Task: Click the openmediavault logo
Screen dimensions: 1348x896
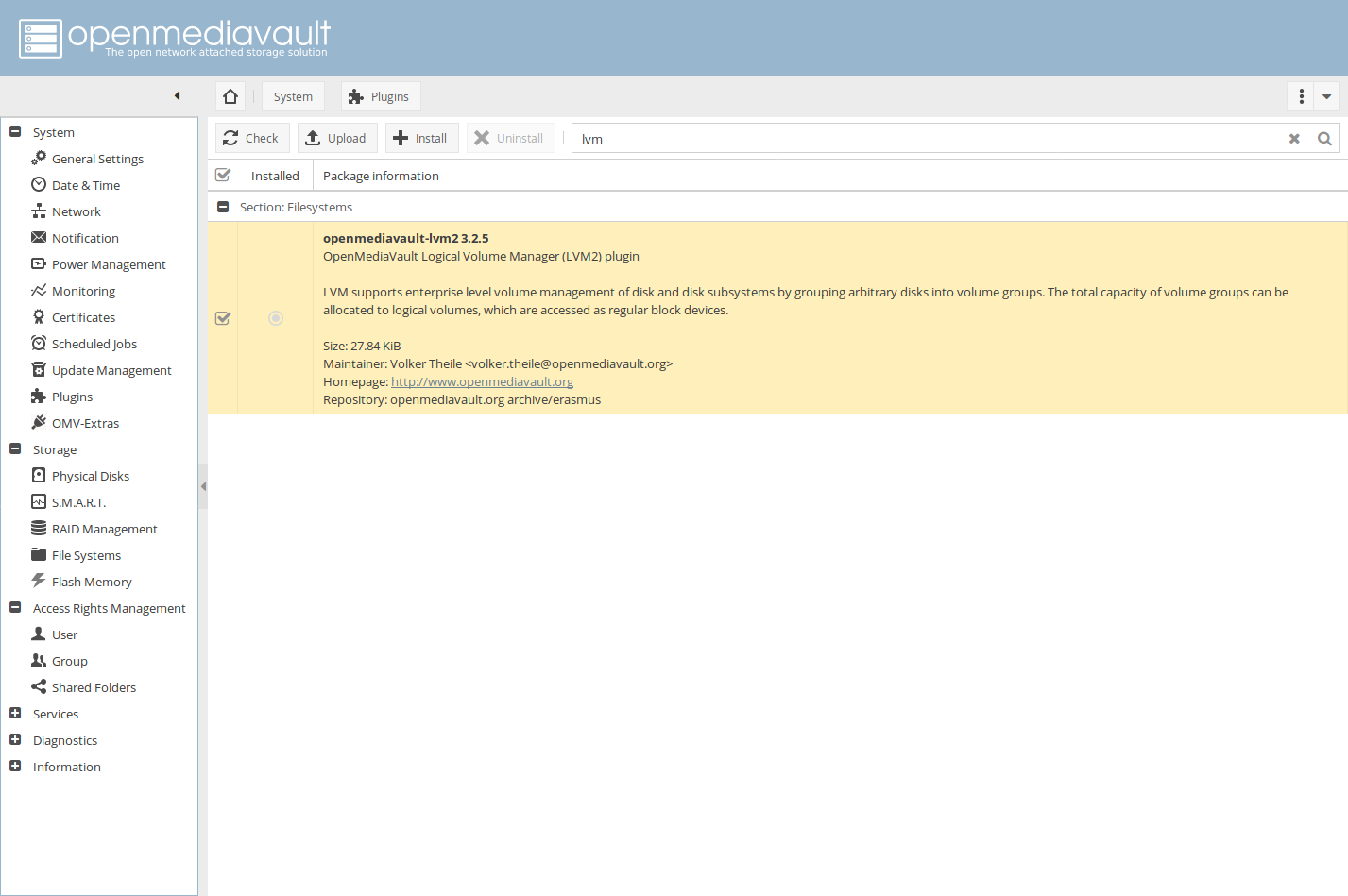Action: click(x=175, y=38)
